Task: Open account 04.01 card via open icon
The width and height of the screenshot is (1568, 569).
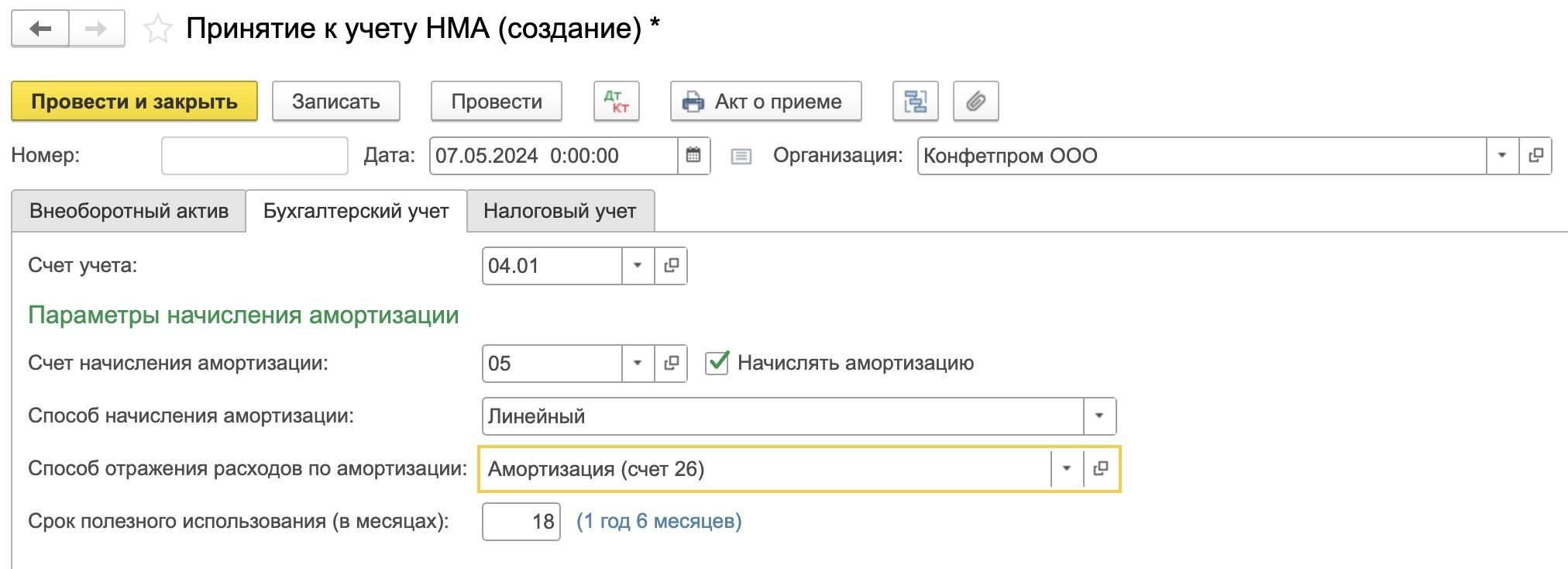Action: click(x=671, y=266)
